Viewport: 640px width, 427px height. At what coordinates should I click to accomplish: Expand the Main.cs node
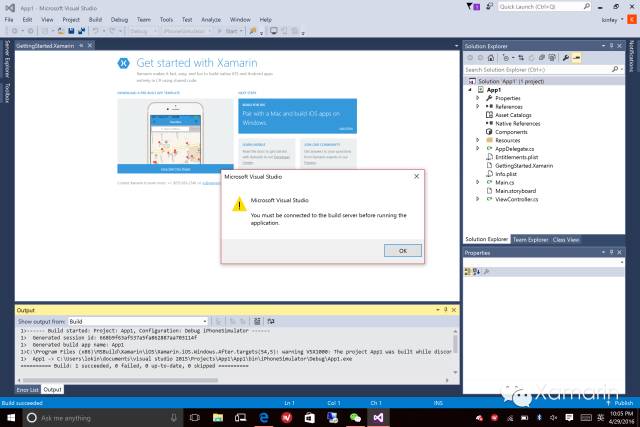(477, 182)
